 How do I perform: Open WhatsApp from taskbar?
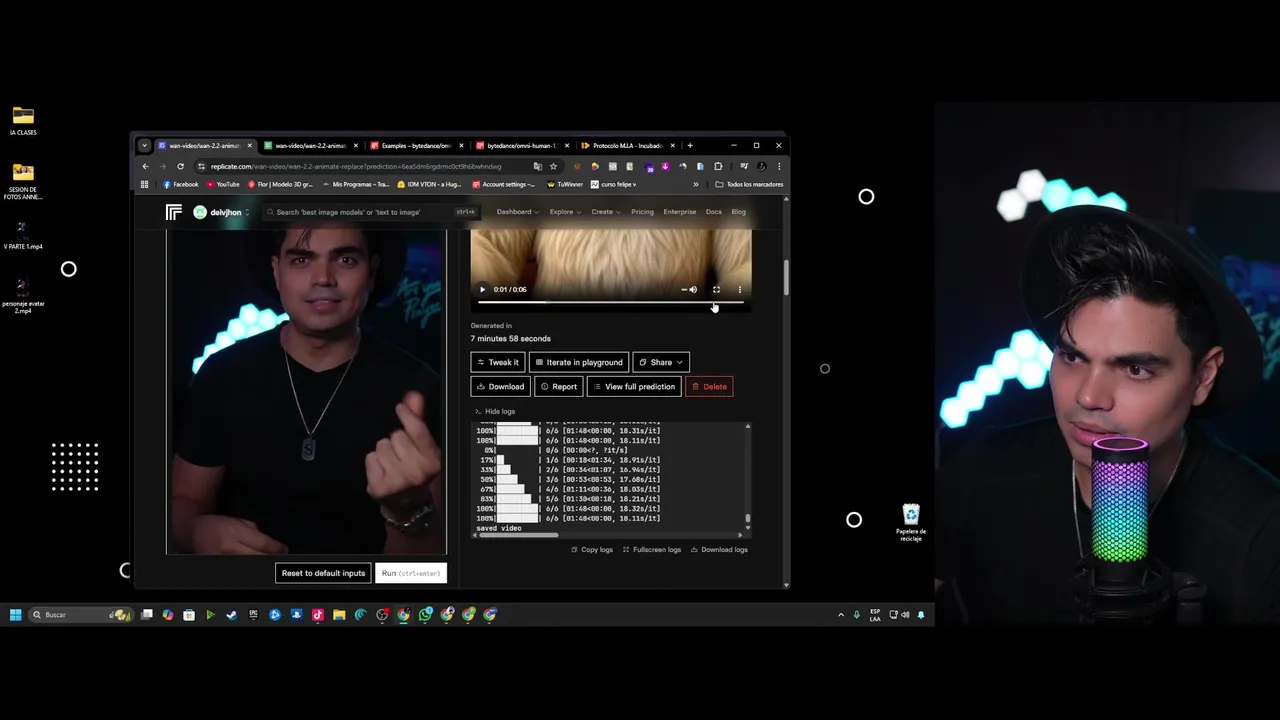coord(425,615)
